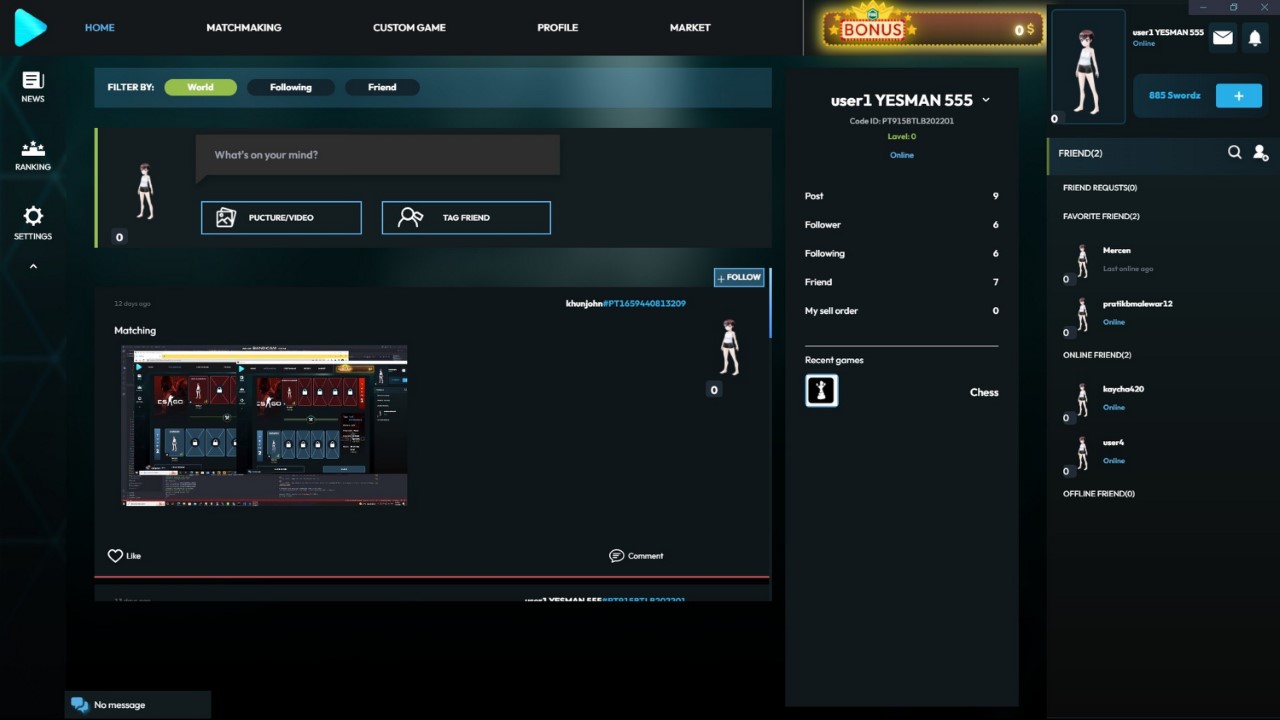Click the Picture/Video upload button

281,218
